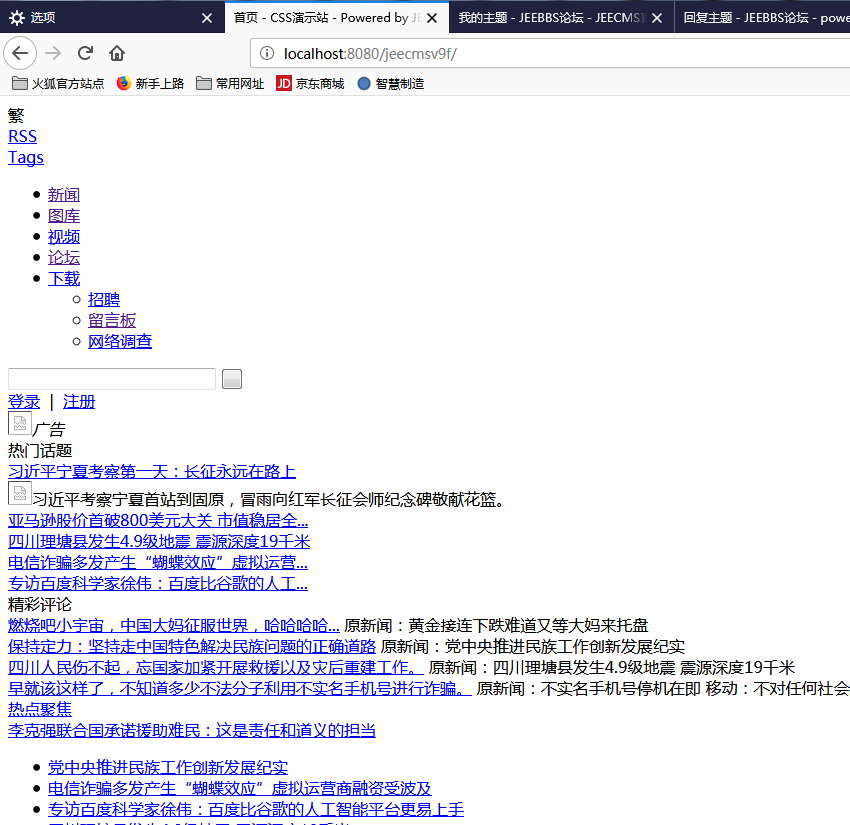Open the browser Home icon
The height and width of the screenshot is (825, 850).
point(117,53)
